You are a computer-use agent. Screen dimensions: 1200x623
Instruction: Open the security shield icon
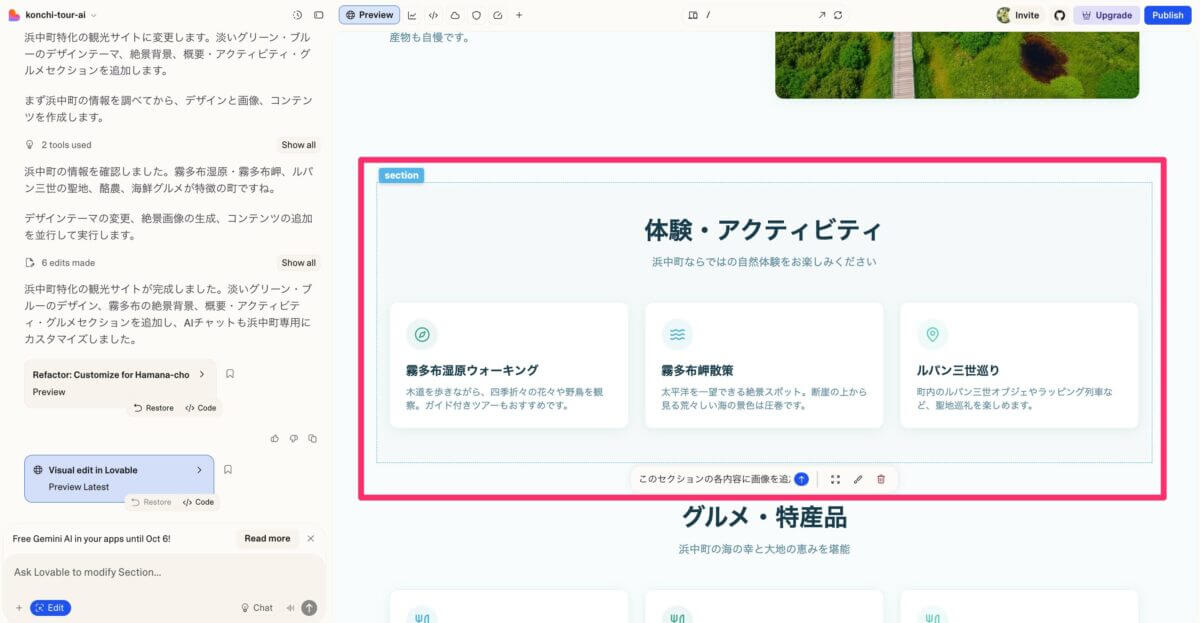tap(476, 15)
